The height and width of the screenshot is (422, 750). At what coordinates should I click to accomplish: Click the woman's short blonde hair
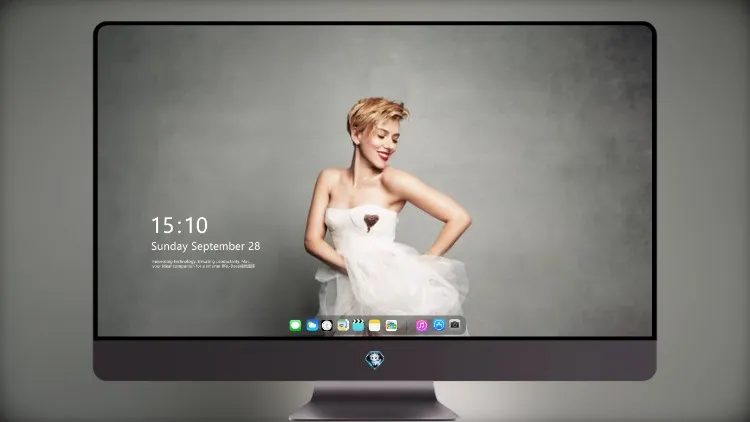click(x=375, y=115)
